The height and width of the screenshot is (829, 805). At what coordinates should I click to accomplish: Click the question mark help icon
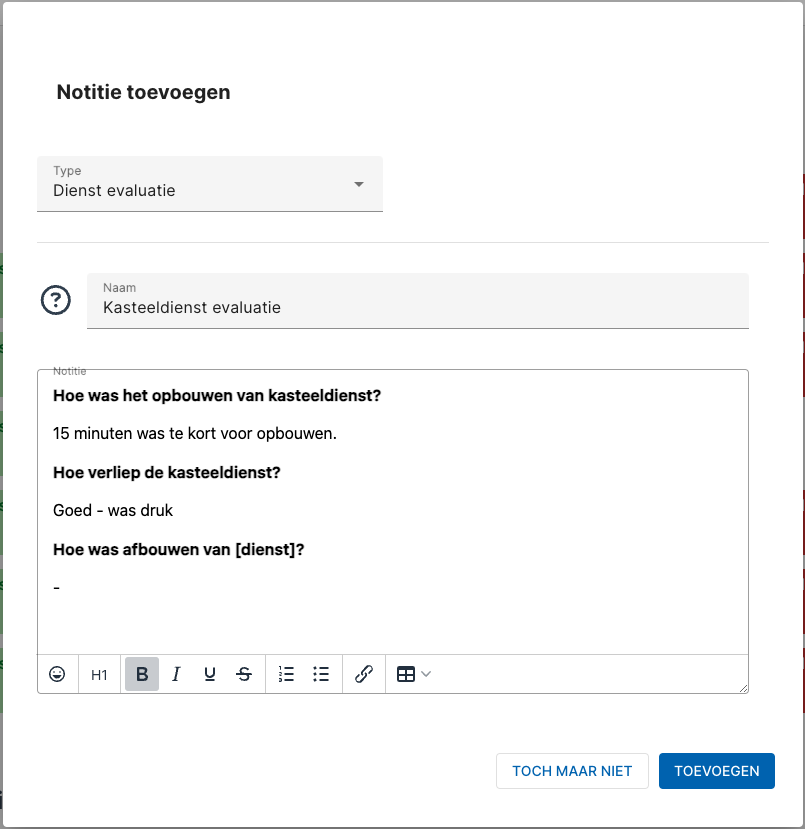pyautogui.click(x=56, y=300)
